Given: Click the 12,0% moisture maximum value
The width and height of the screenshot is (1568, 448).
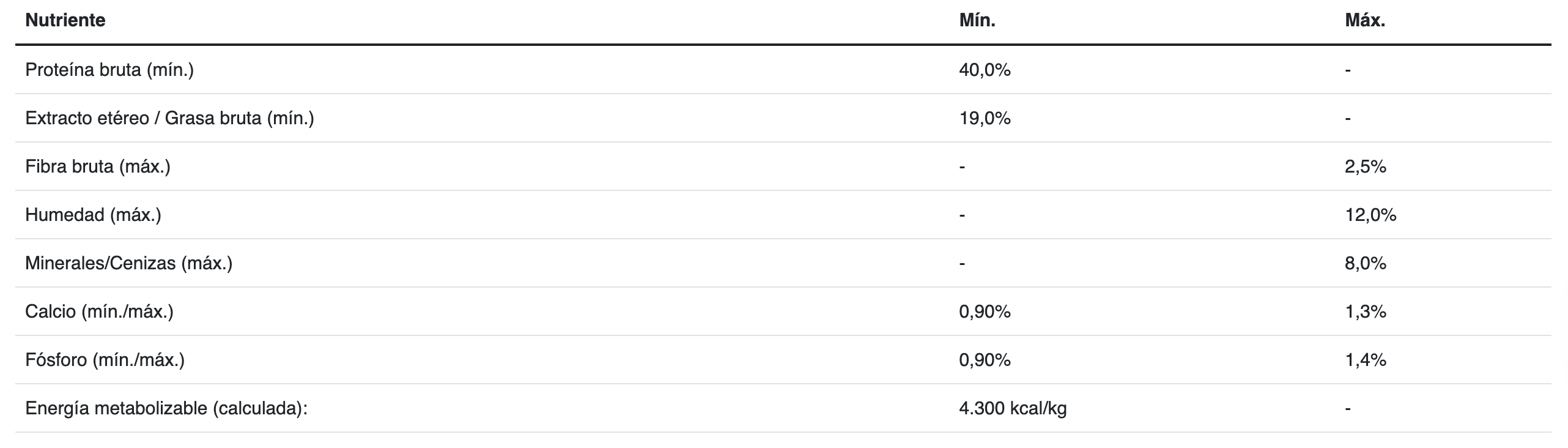Looking at the screenshot, I should coord(1370,215).
